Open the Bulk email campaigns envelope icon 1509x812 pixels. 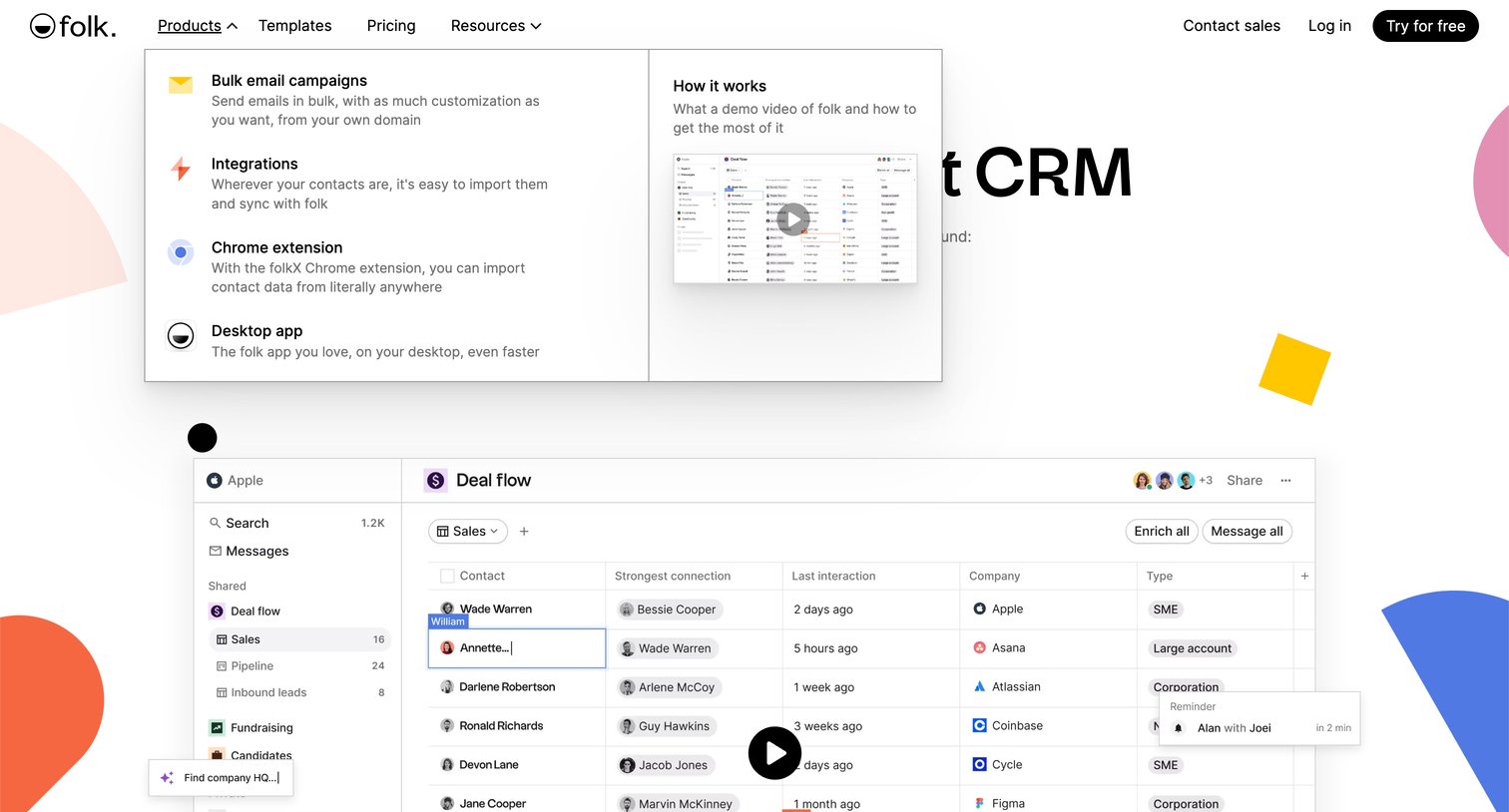(x=181, y=85)
